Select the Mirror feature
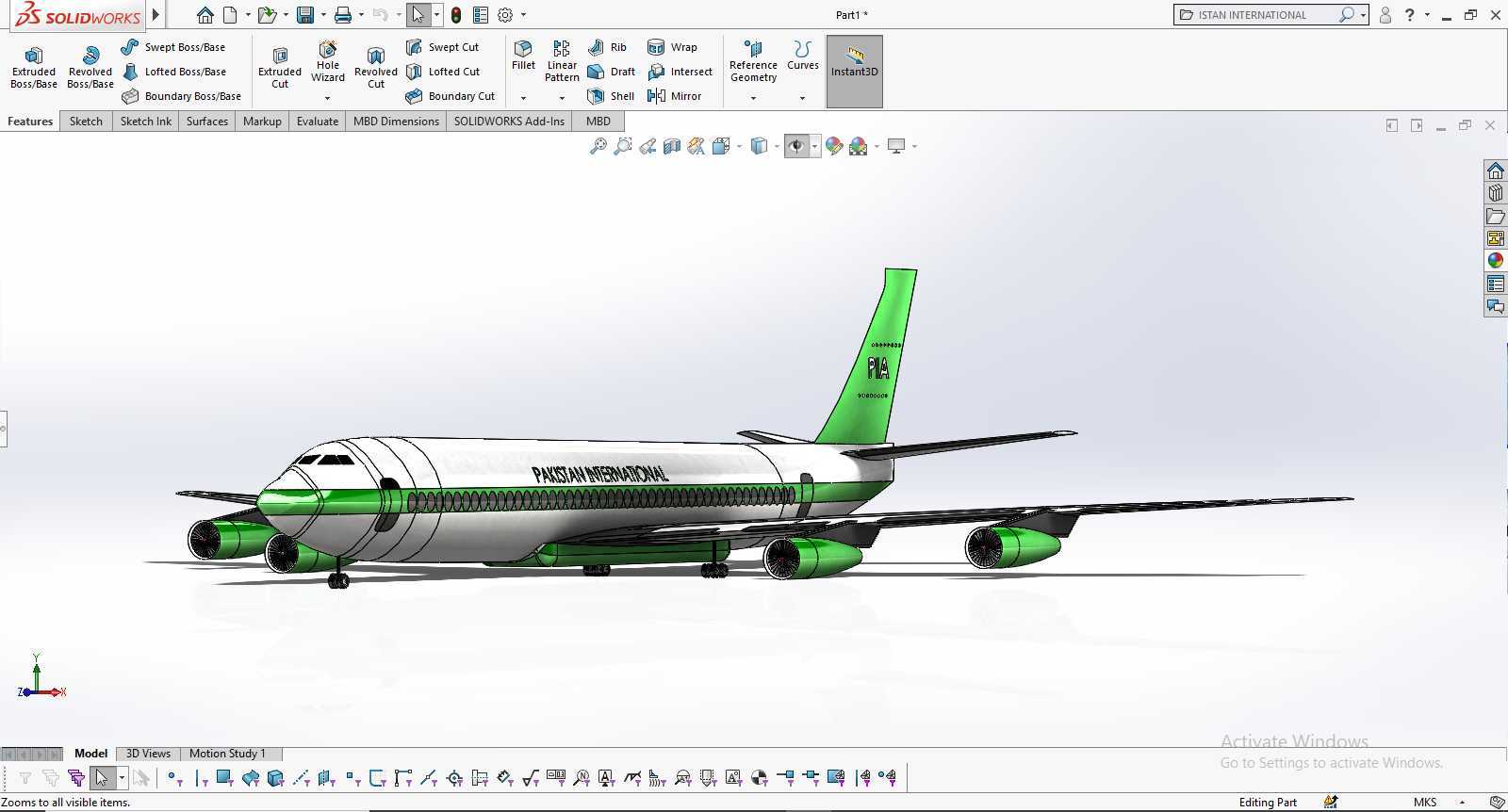Viewport: 1508px width, 812px height. (675, 96)
